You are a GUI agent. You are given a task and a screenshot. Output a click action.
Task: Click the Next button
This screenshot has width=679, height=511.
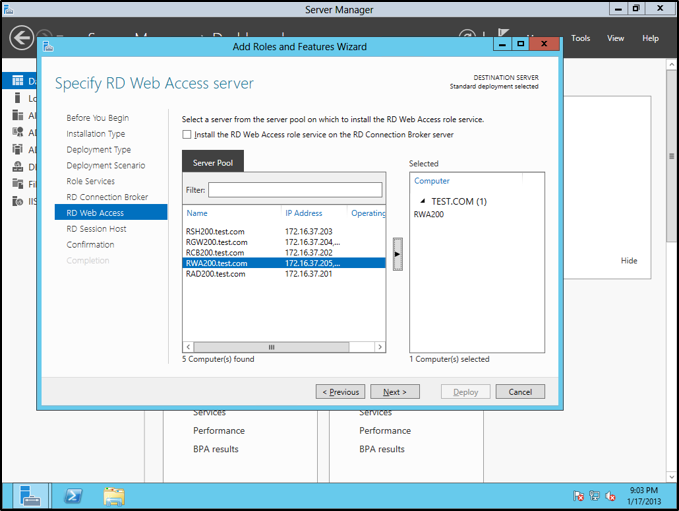[394, 392]
